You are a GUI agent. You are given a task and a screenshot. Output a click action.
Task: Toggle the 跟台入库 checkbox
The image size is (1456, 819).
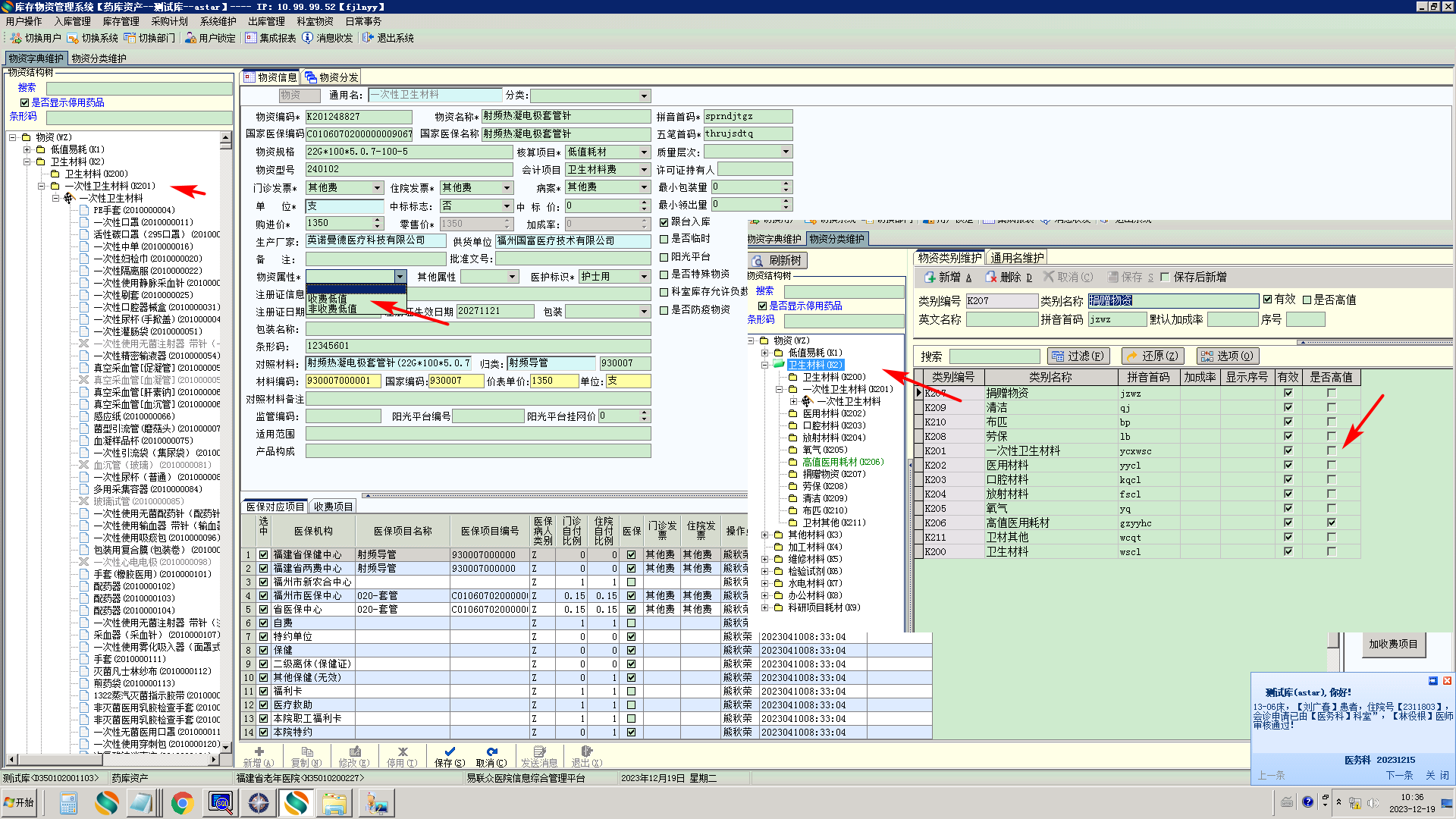pyautogui.click(x=664, y=222)
